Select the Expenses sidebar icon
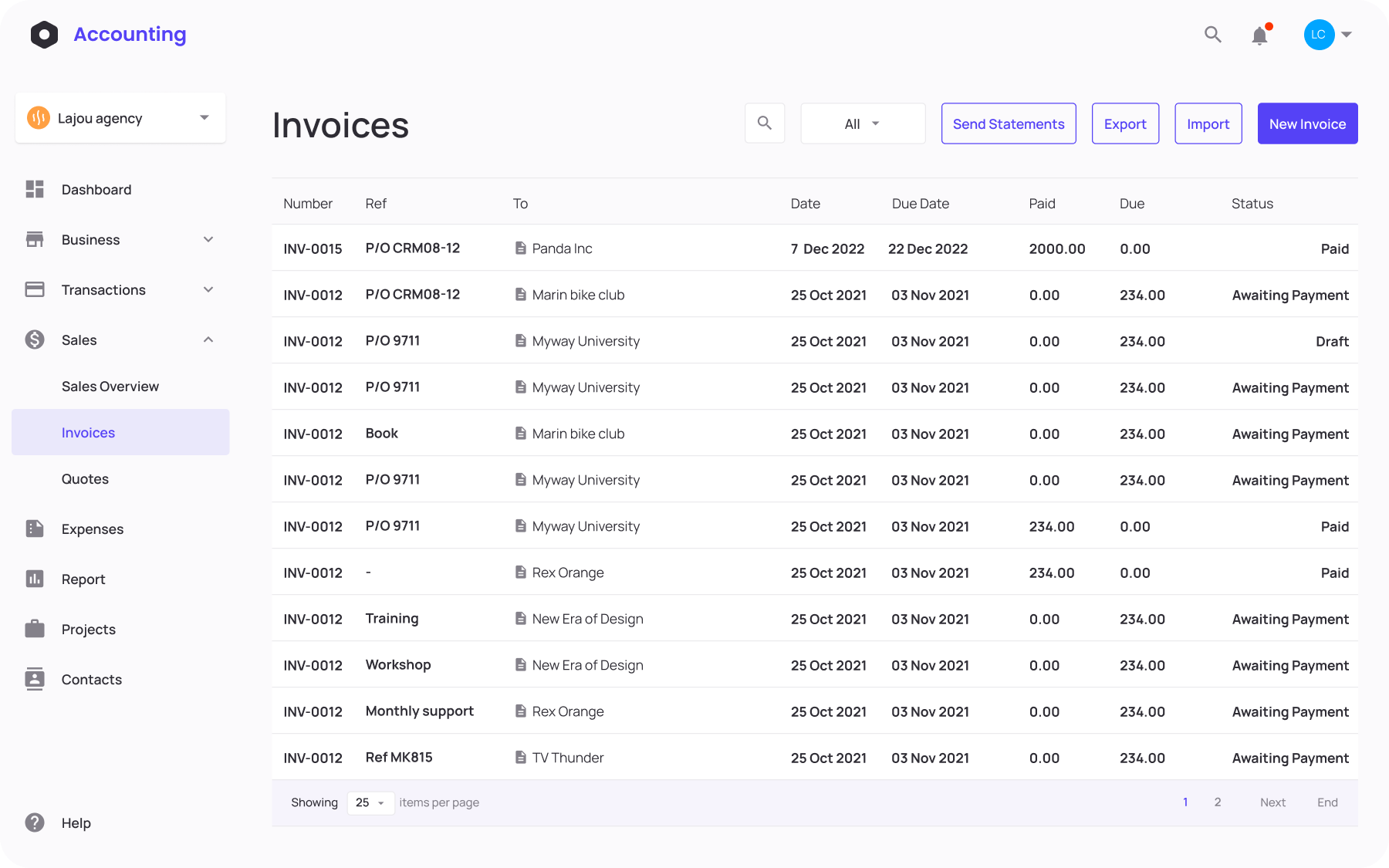 tap(35, 529)
